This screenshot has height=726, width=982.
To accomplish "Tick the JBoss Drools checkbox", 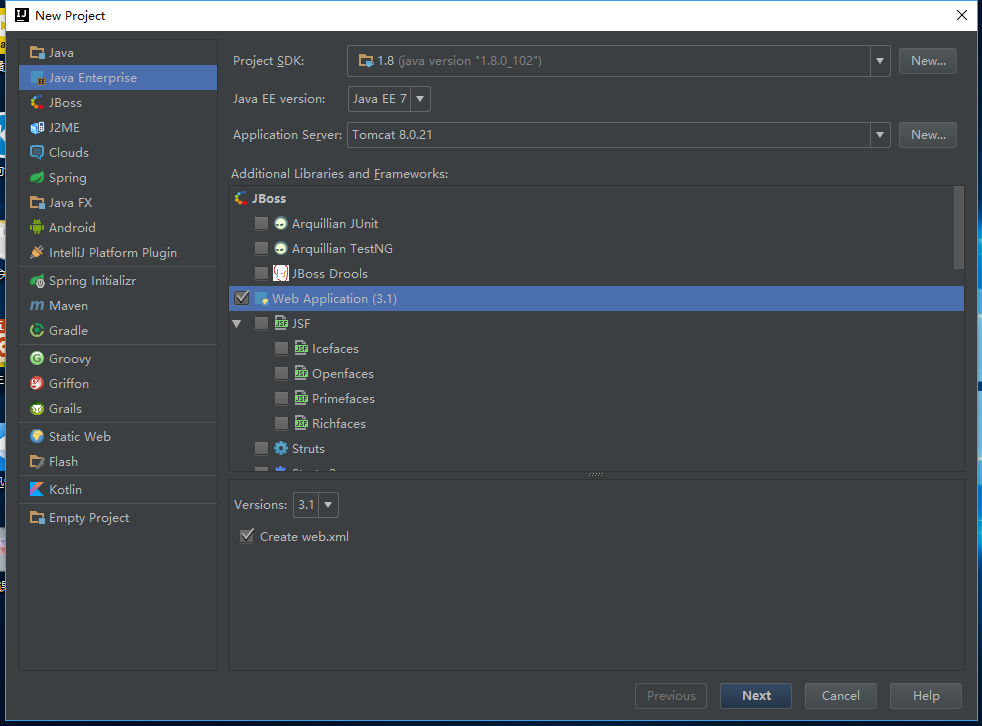I will pos(261,273).
